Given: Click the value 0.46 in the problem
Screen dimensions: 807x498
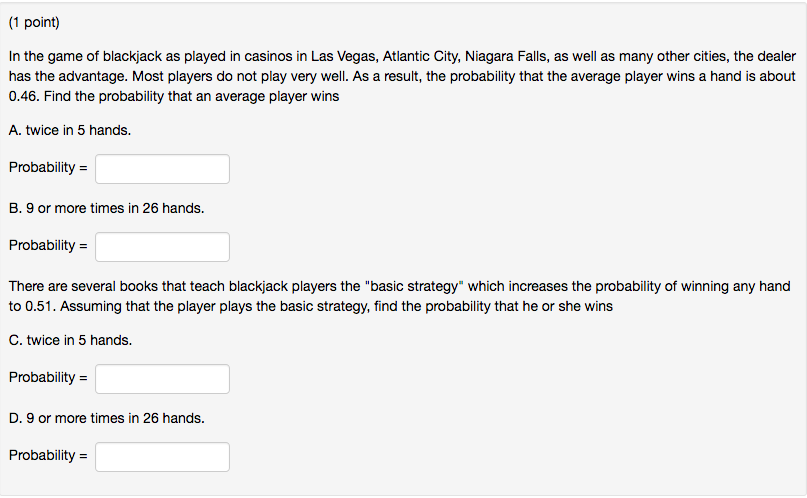Looking at the screenshot, I should point(23,96).
